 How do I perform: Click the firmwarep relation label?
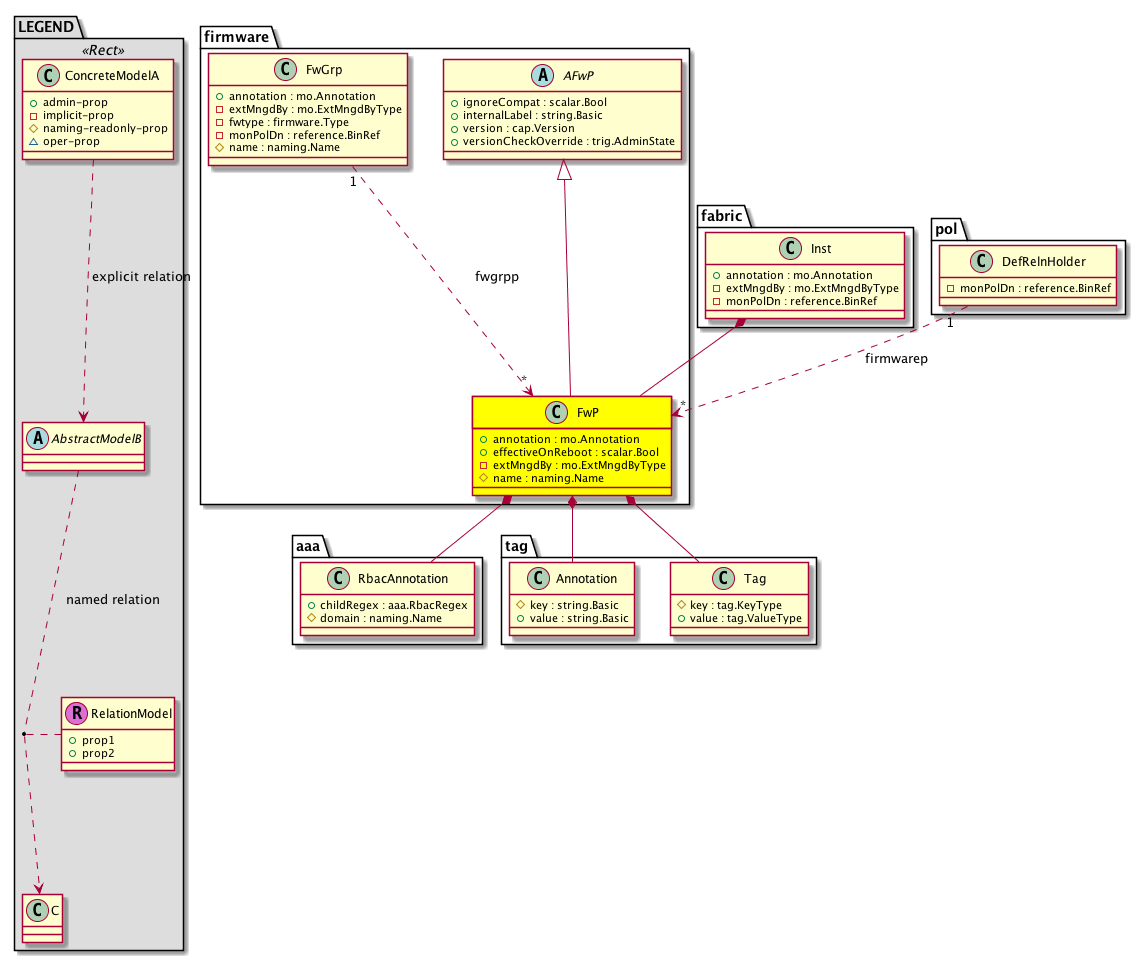tap(897, 358)
